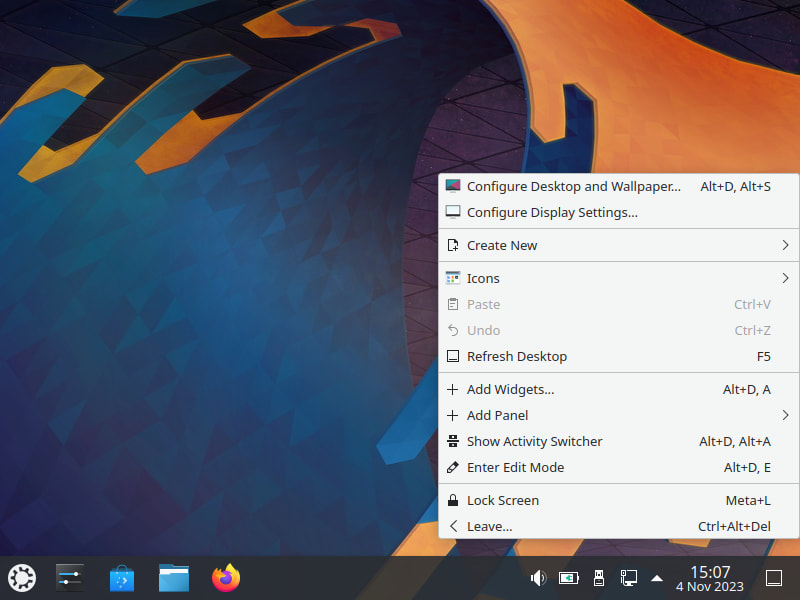Click the Show Desktop panel button
The image size is (800, 600).
(774, 578)
